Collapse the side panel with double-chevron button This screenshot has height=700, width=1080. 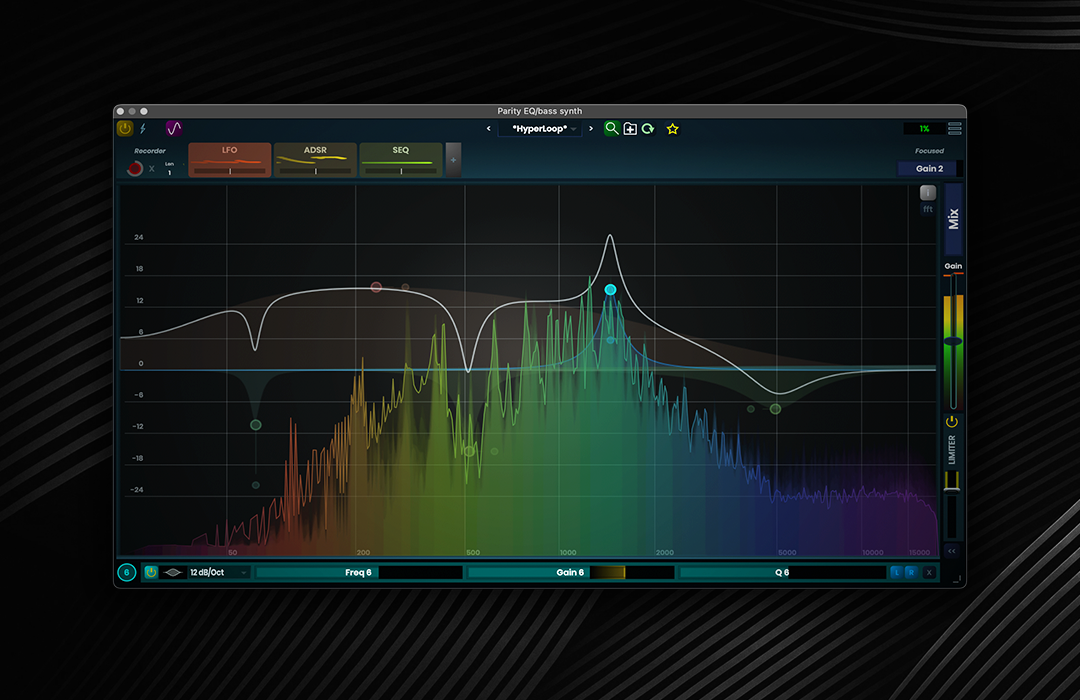(952, 551)
